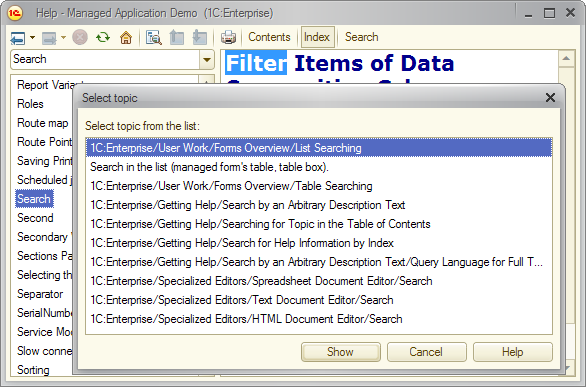Click the Back navigation arrow icon
Viewport: 586px width, 387px height.
coord(18,38)
